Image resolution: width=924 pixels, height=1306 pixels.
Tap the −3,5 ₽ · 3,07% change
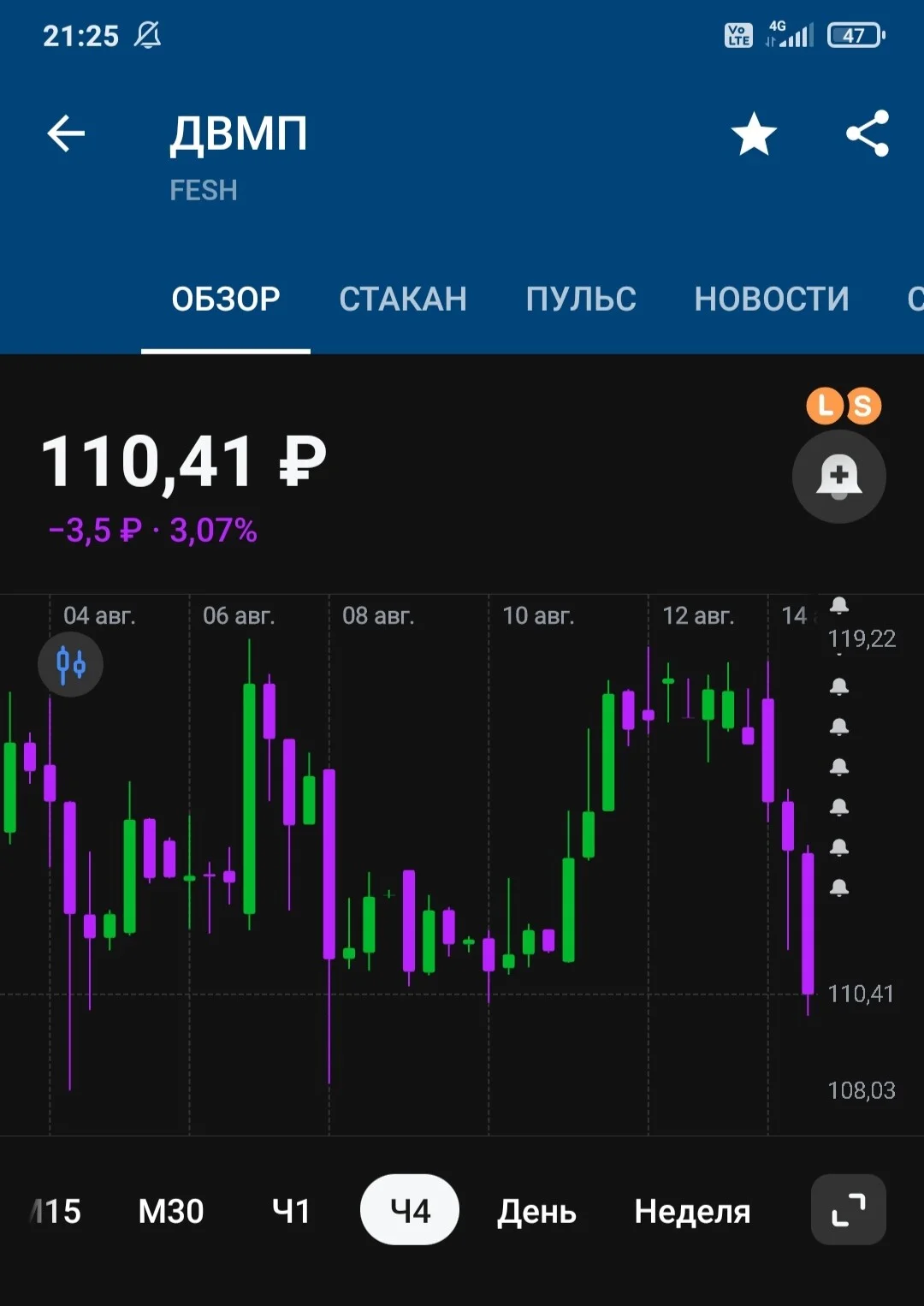[x=152, y=531]
